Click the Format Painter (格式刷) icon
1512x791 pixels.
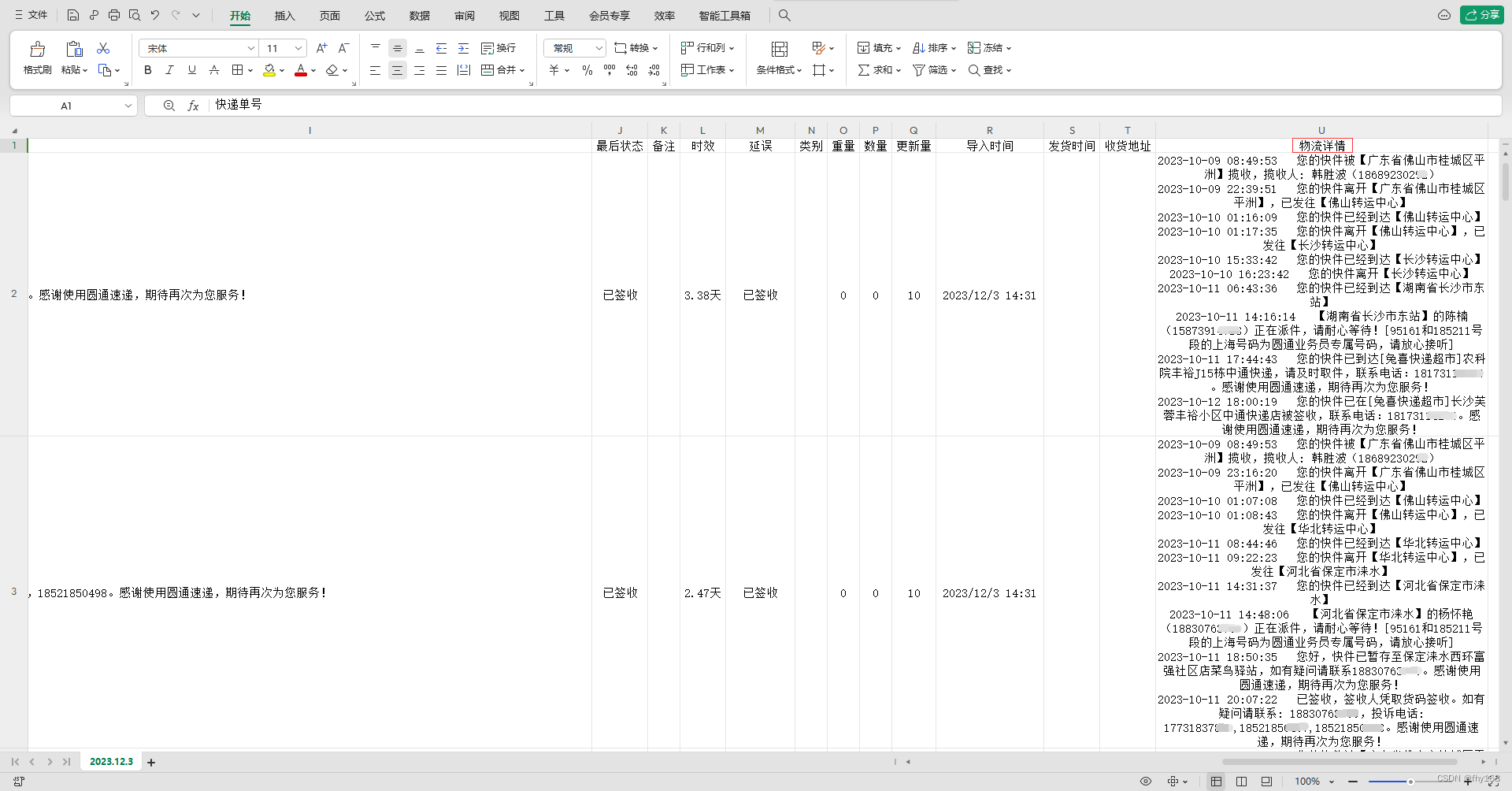[37, 50]
